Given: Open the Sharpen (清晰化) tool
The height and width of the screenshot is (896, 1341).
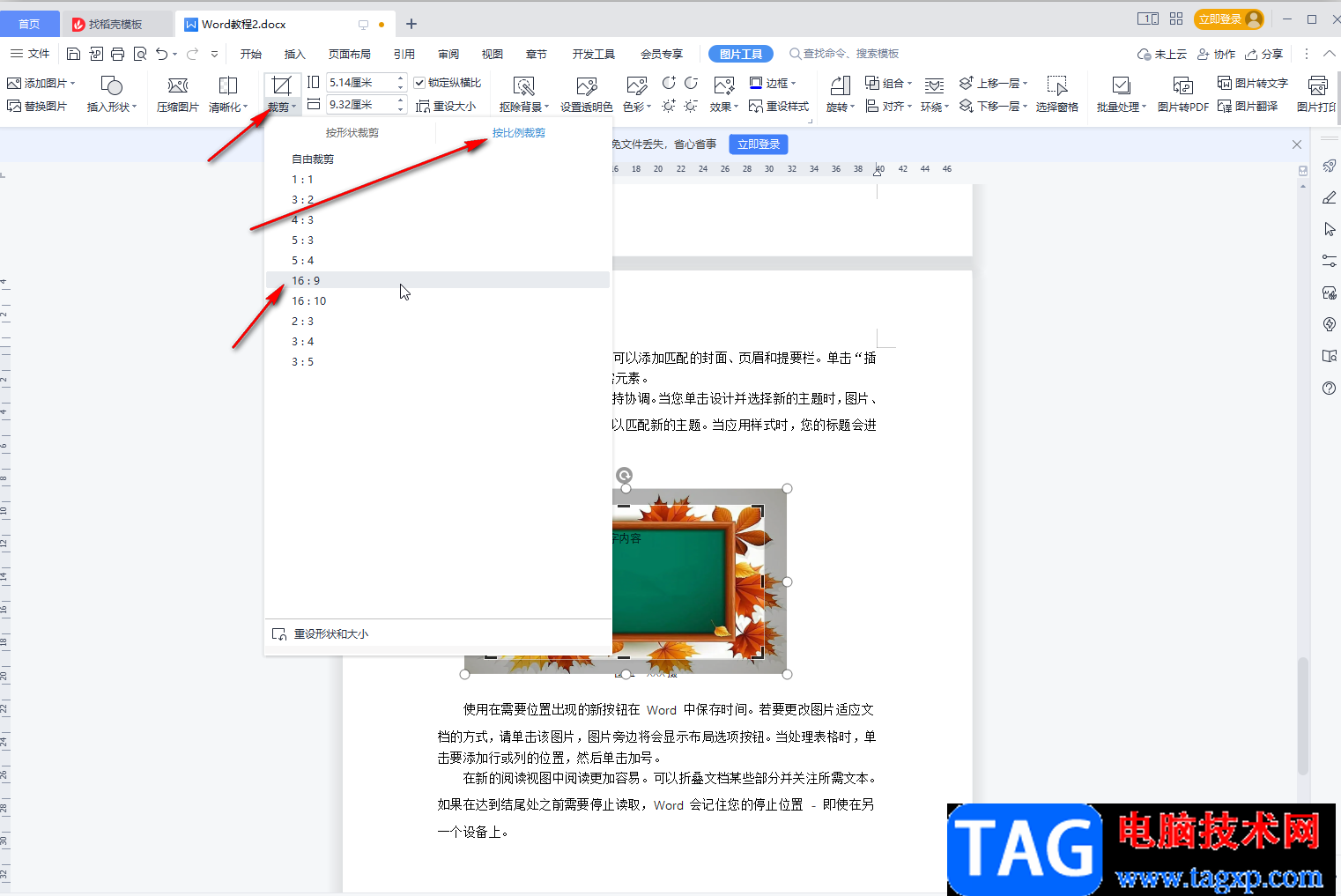Looking at the screenshot, I should (228, 93).
